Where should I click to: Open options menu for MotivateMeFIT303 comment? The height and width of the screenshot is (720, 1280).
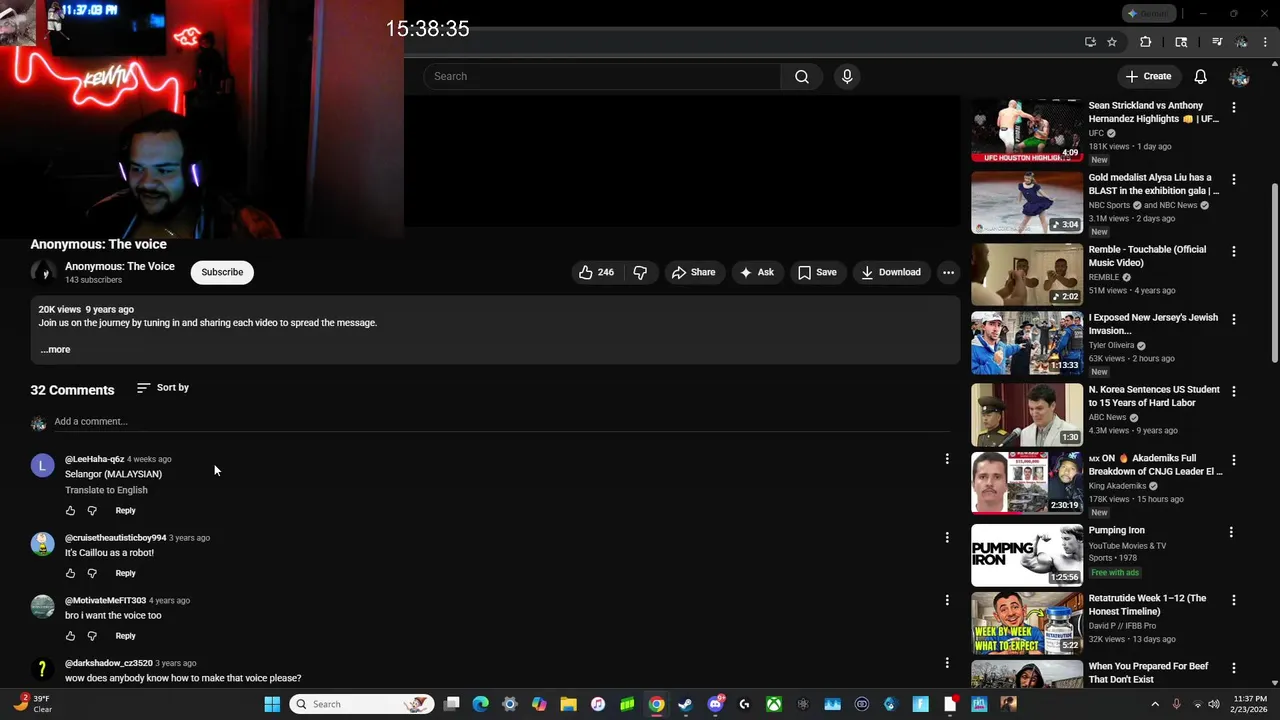tap(947, 600)
